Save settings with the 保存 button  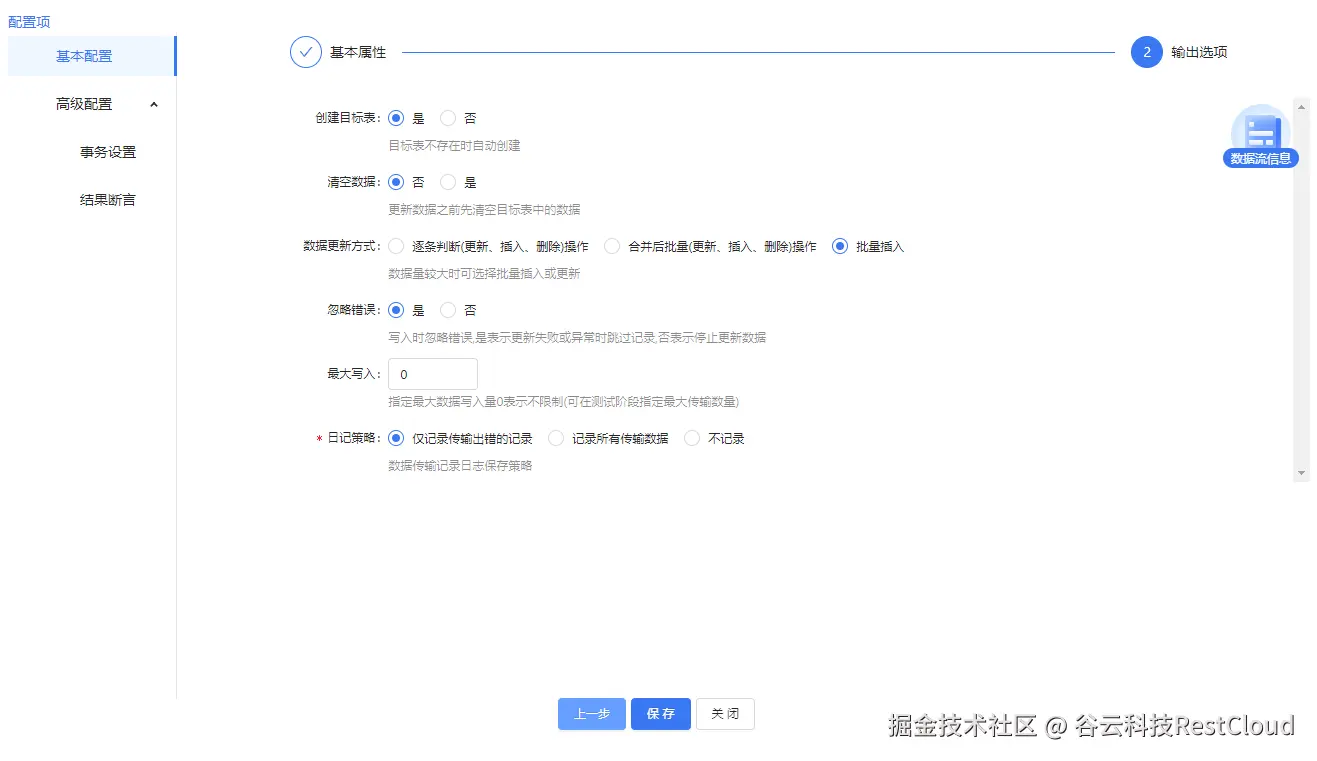[660, 713]
